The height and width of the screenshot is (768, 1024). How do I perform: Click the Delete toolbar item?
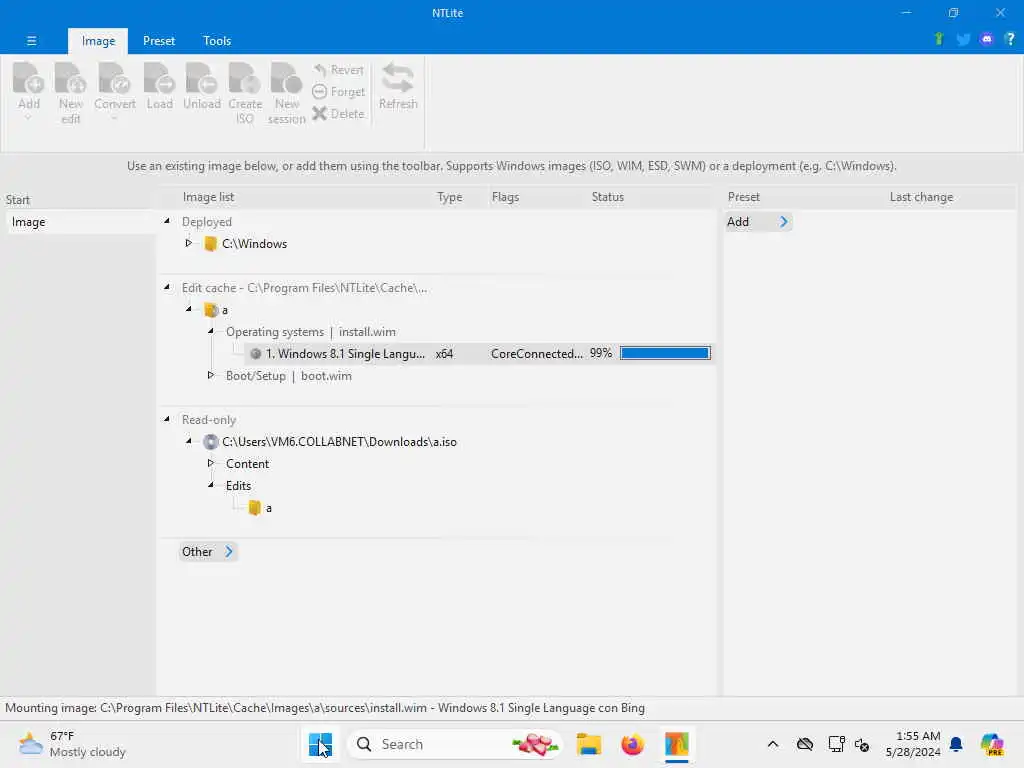tap(338, 114)
